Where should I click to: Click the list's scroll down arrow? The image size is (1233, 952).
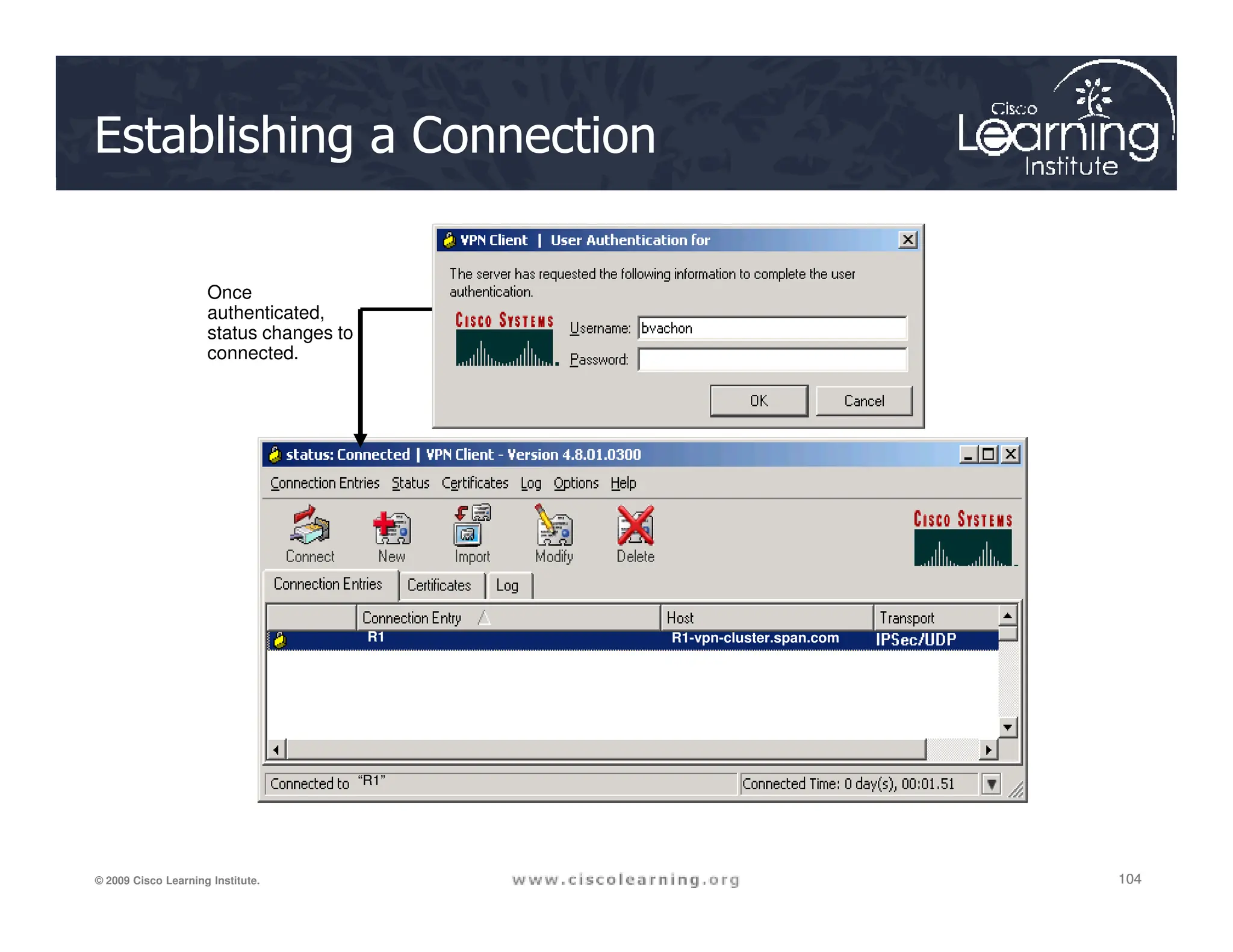click(1008, 727)
